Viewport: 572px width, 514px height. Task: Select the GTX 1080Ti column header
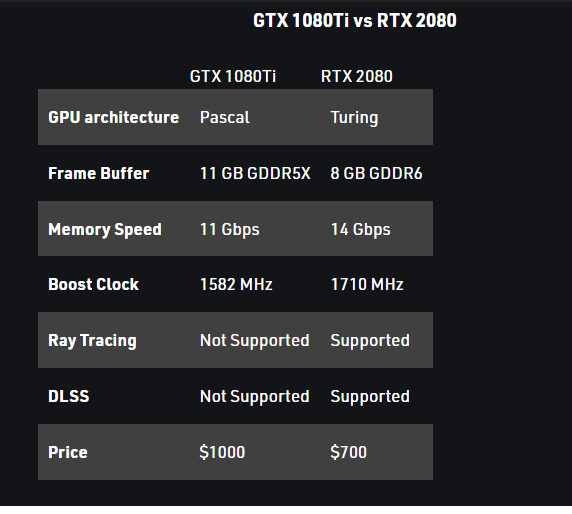point(233,77)
